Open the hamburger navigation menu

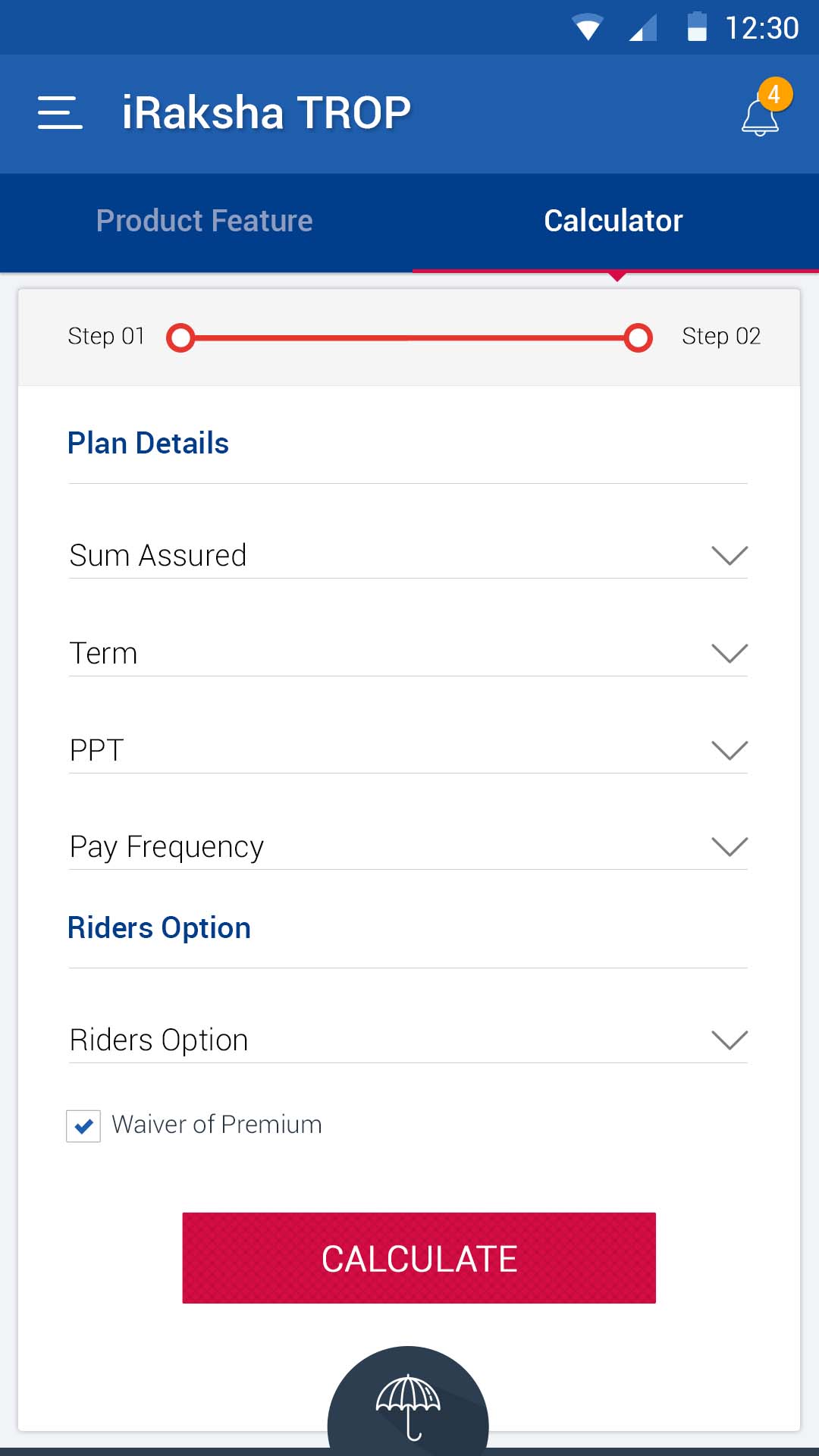point(60,113)
